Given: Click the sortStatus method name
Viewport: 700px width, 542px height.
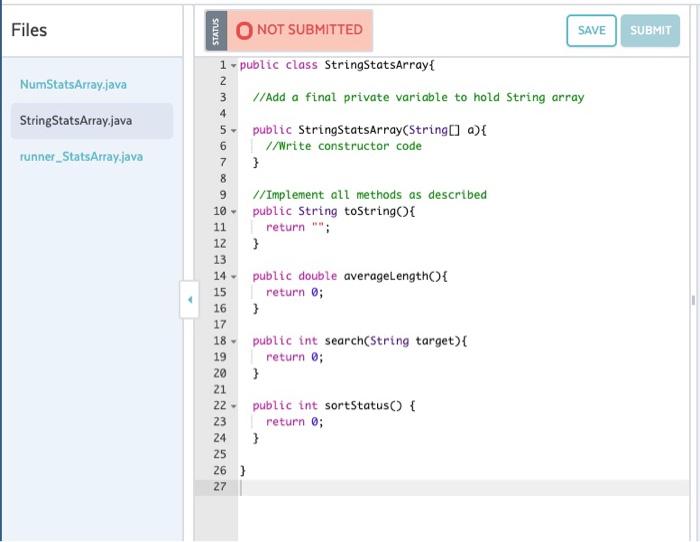Looking at the screenshot, I should click(357, 405).
